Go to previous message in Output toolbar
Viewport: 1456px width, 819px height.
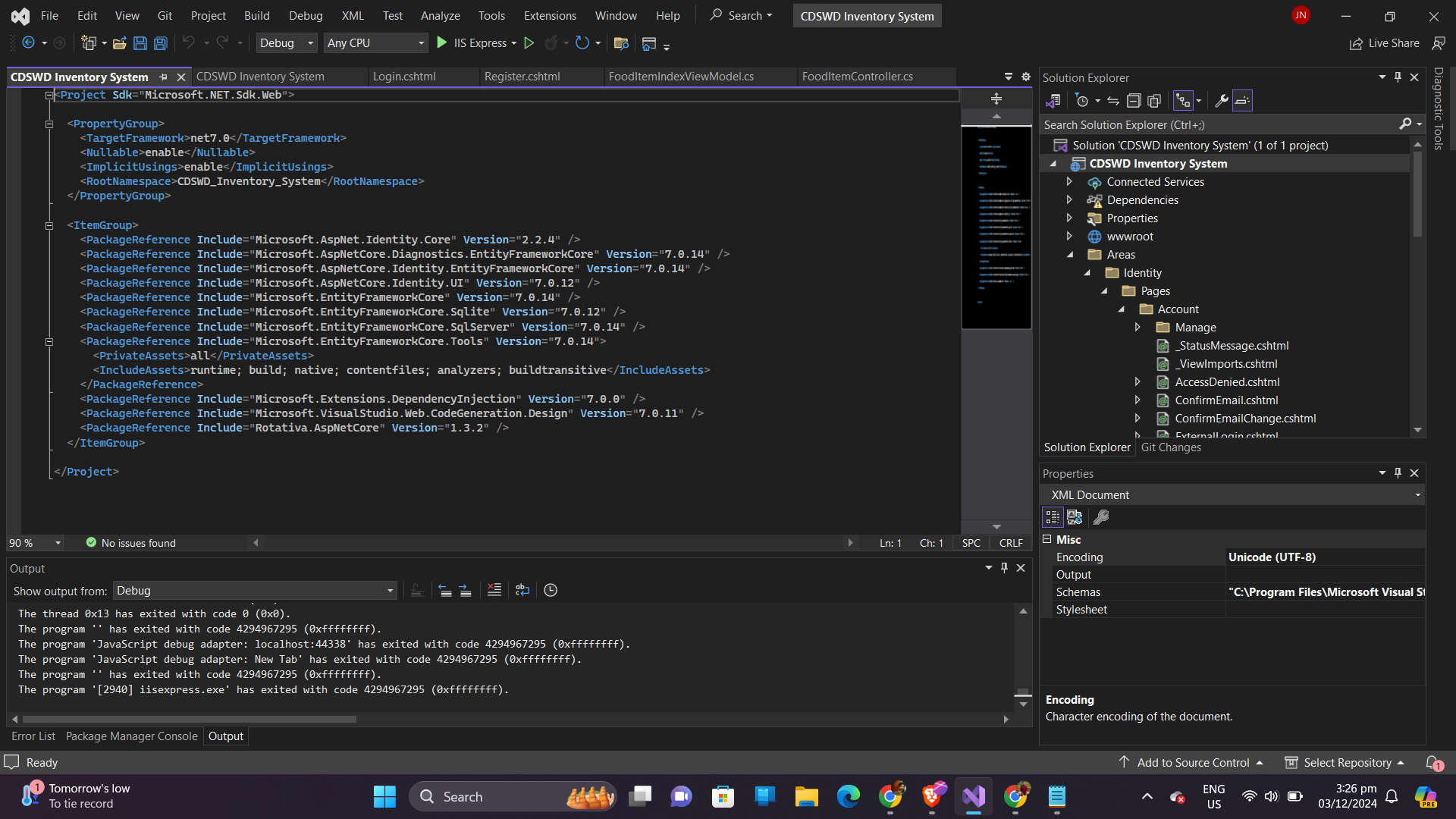click(445, 590)
